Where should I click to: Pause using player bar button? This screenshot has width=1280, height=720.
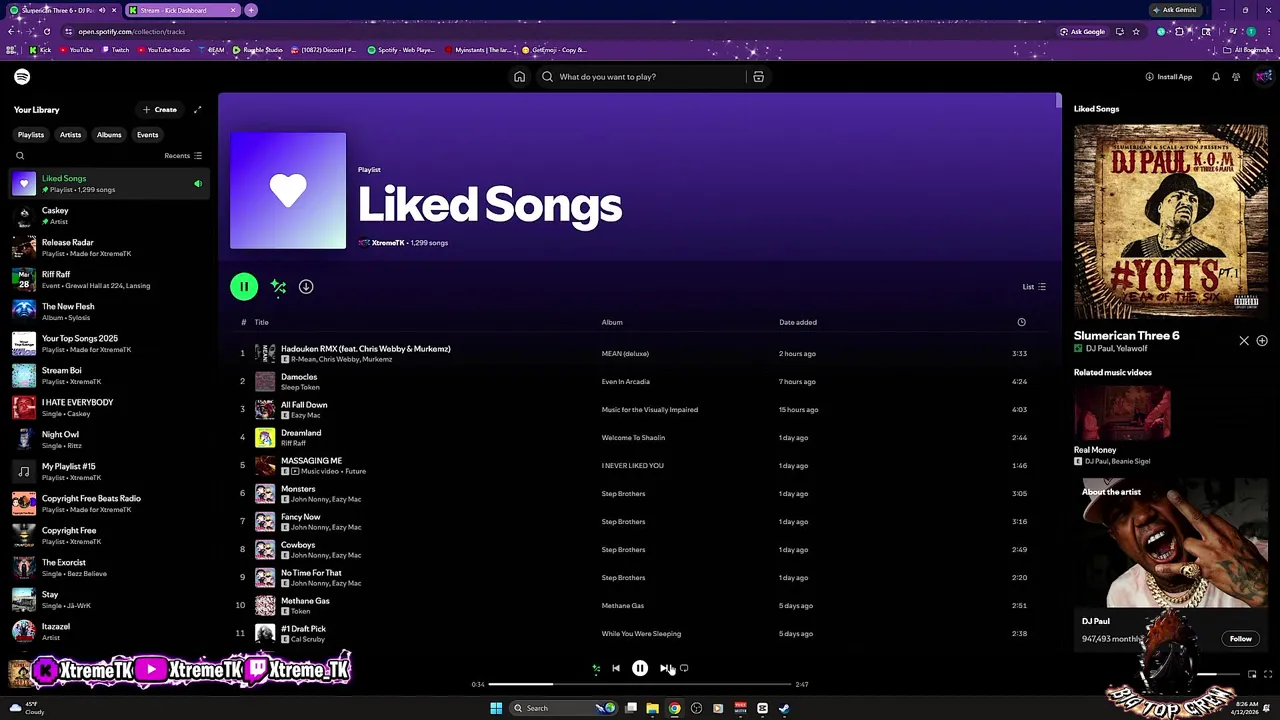coord(640,668)
